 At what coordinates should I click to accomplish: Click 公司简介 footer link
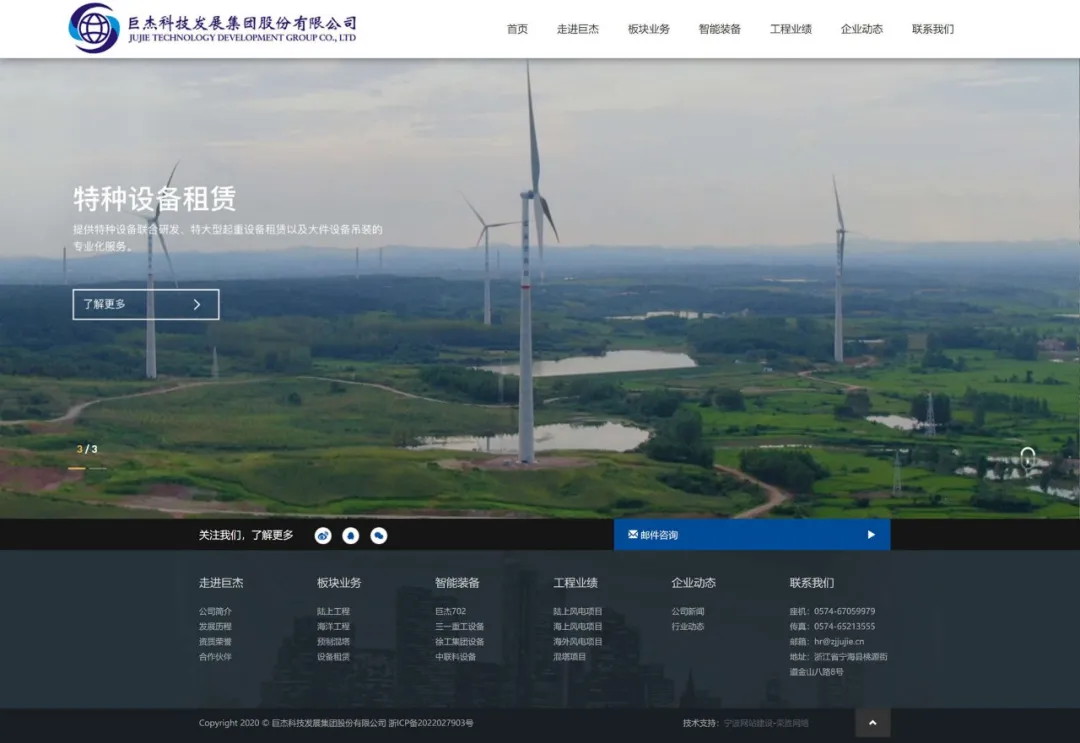(x=215, y=611)
